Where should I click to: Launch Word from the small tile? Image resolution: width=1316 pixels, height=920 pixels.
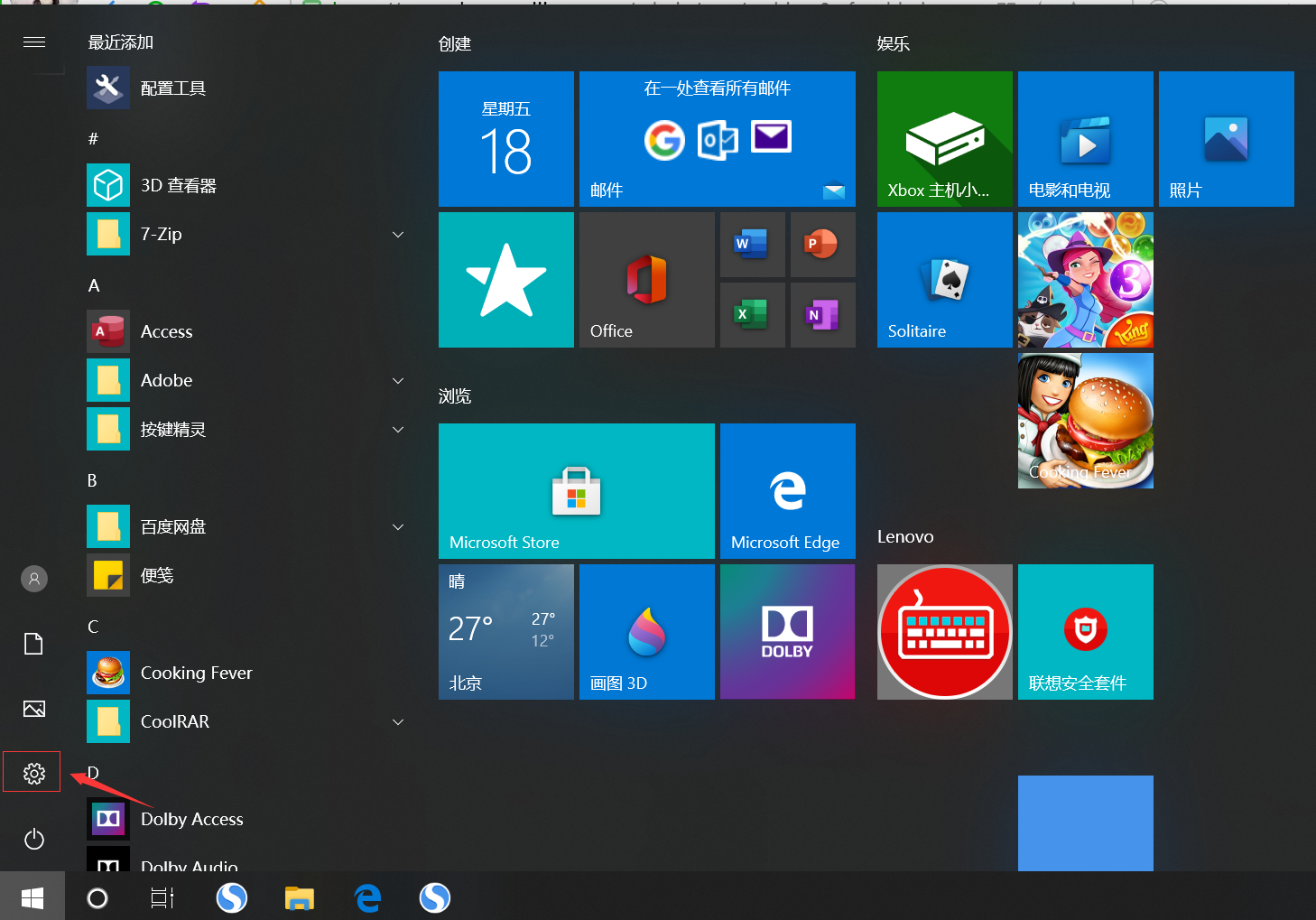(753, 245)
